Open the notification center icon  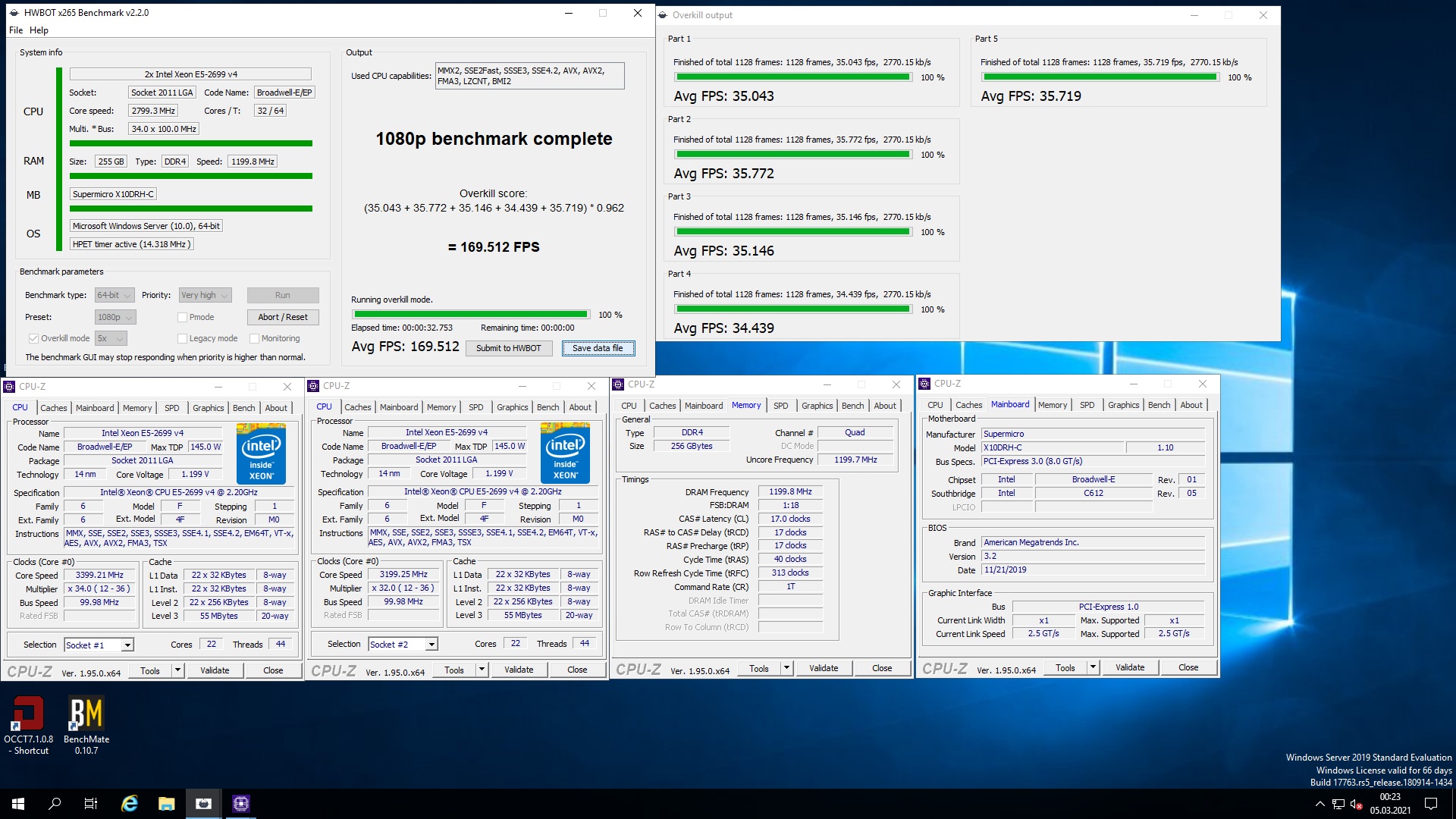[1431, 804]
